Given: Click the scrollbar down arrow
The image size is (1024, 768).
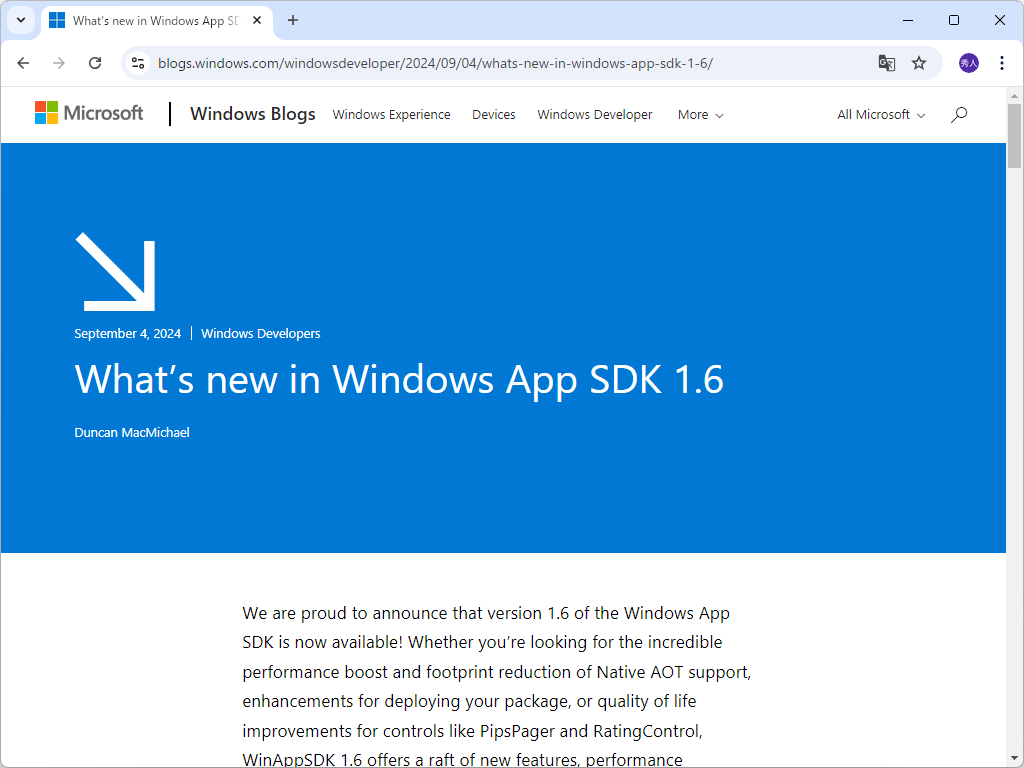Looking at the screenshot, I should pyautogui.click(x=1014, y=759).
